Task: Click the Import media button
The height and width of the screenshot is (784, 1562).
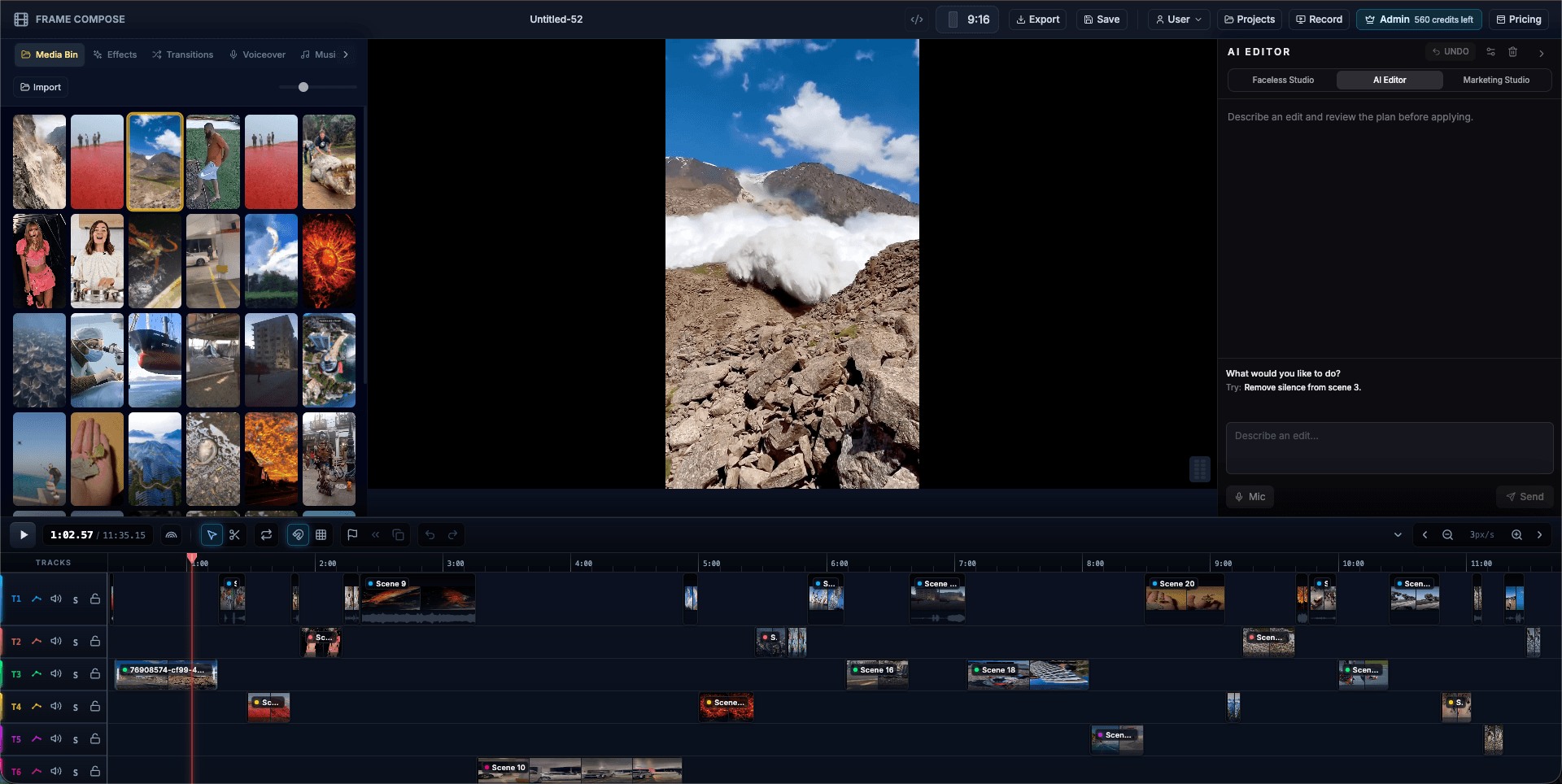Action: pos(41,87)
